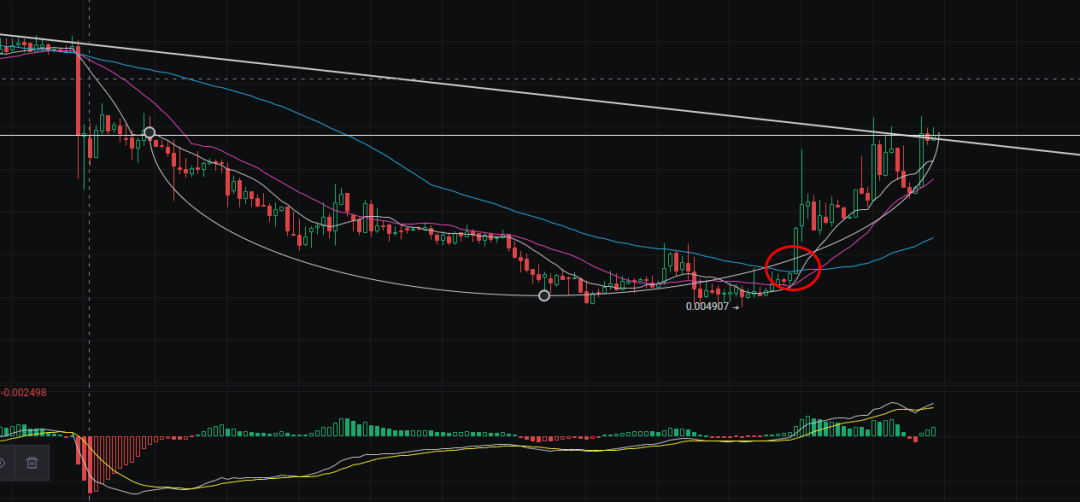Select the curve's bottom anchor point
The height and width of the screenshot is (502, 1080).
click(x=544, y=295)
